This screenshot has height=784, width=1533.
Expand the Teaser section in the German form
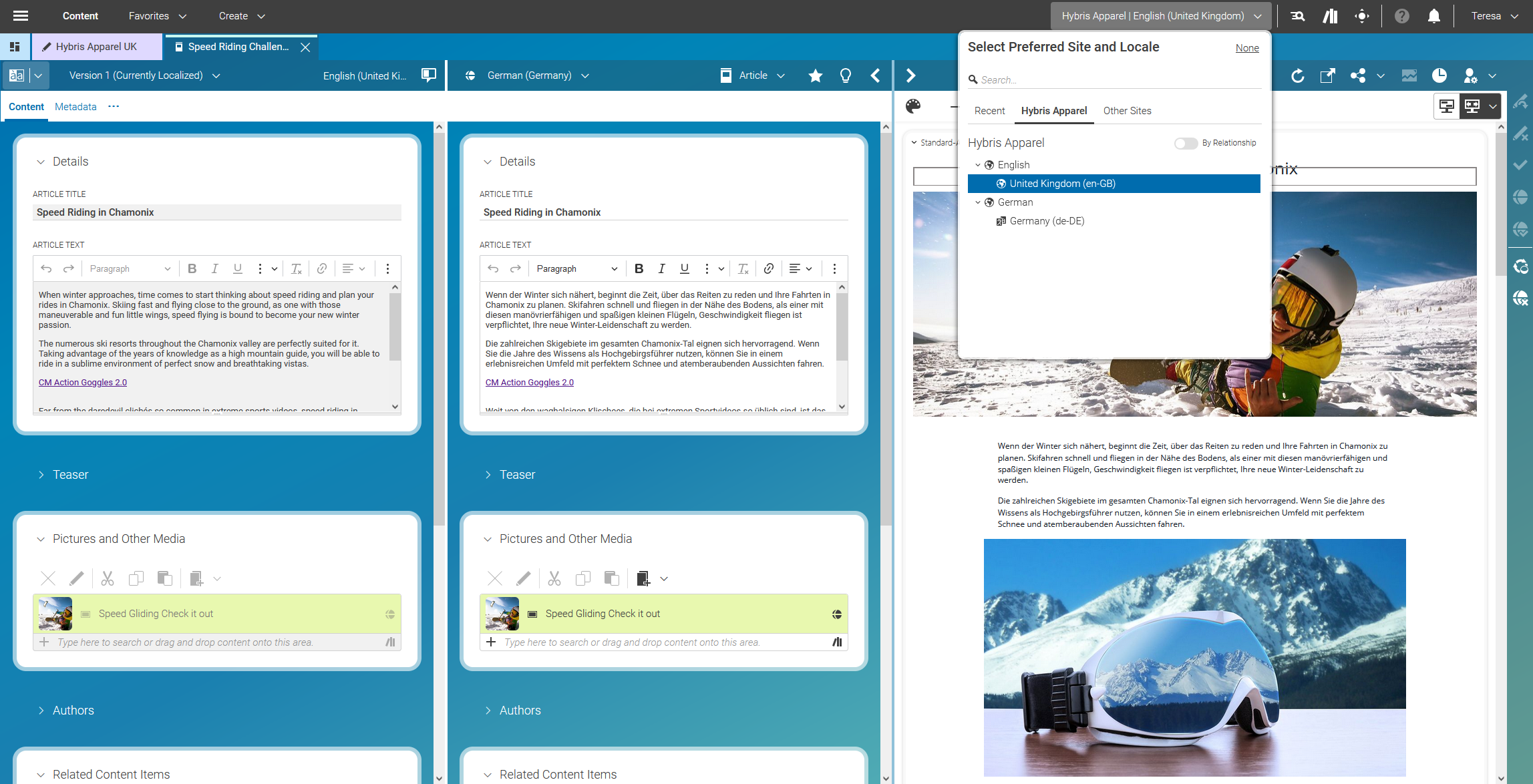(x=516, y=475)
